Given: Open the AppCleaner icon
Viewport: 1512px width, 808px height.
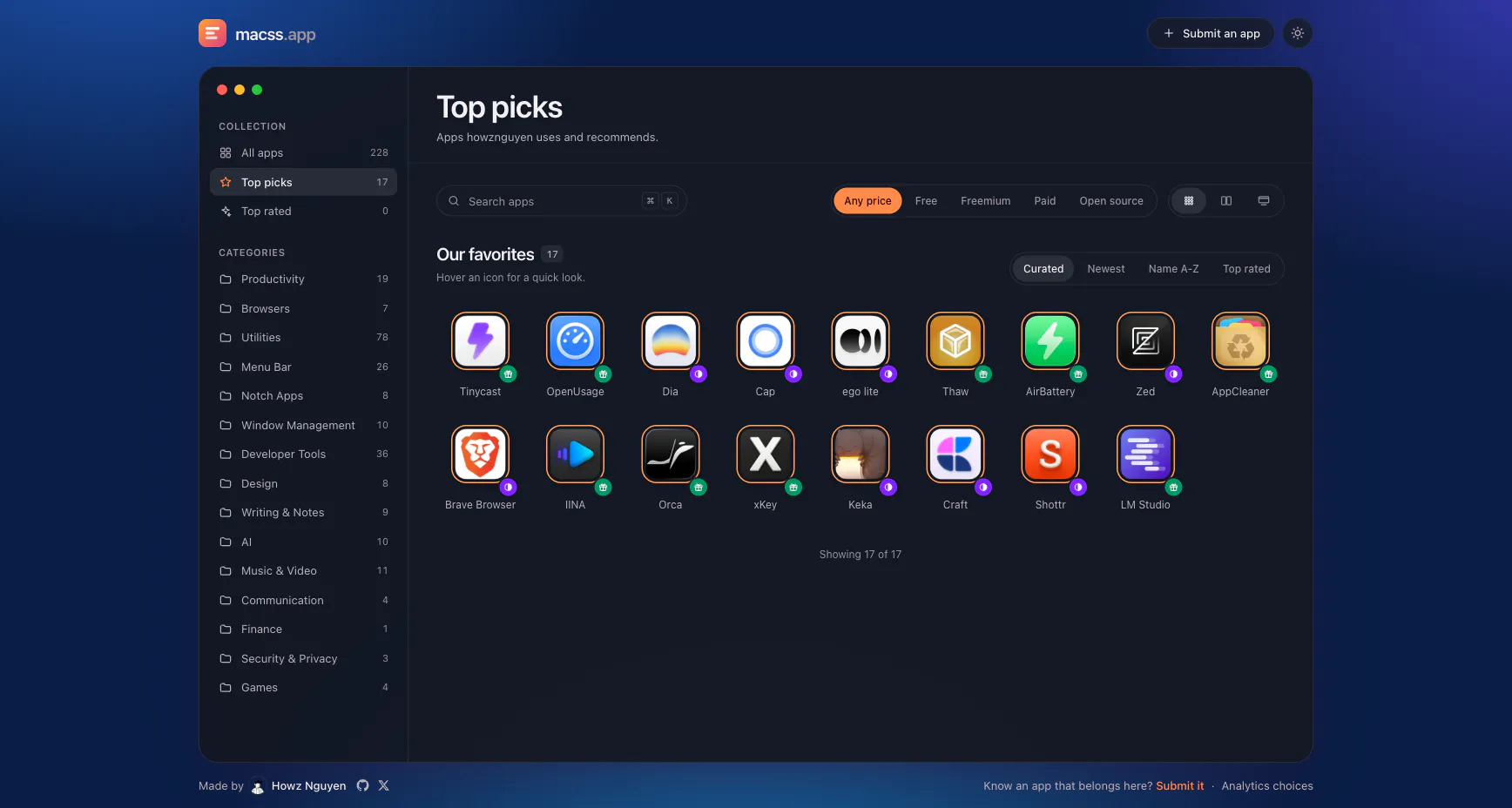Looking at the screenshot, I should pyautogui.click(x=1240, y=340).
